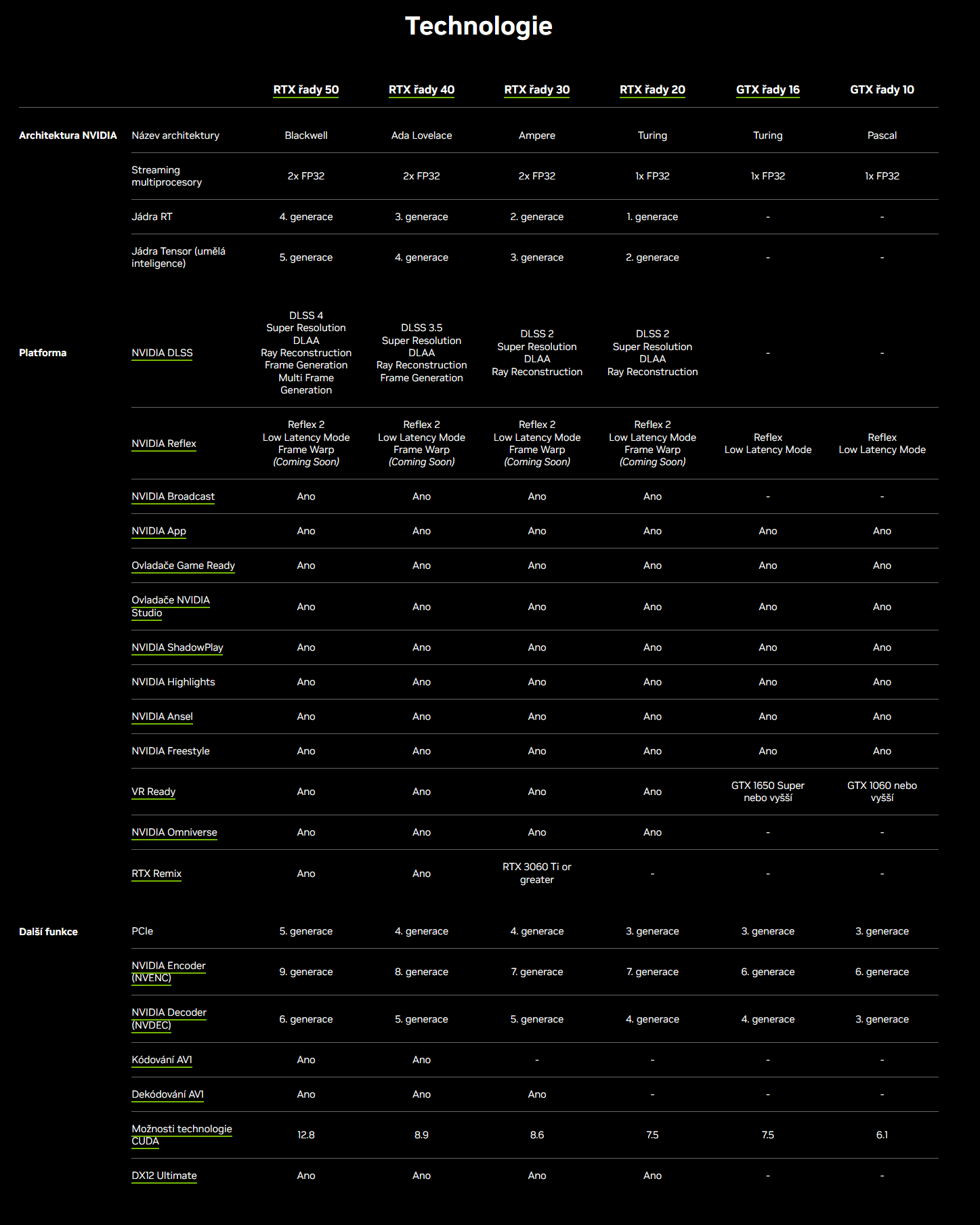The image size is (980, 1225).
Task: Click the GTX 10 Reflex Low Latency Mode cell
Action: (882, 444)
